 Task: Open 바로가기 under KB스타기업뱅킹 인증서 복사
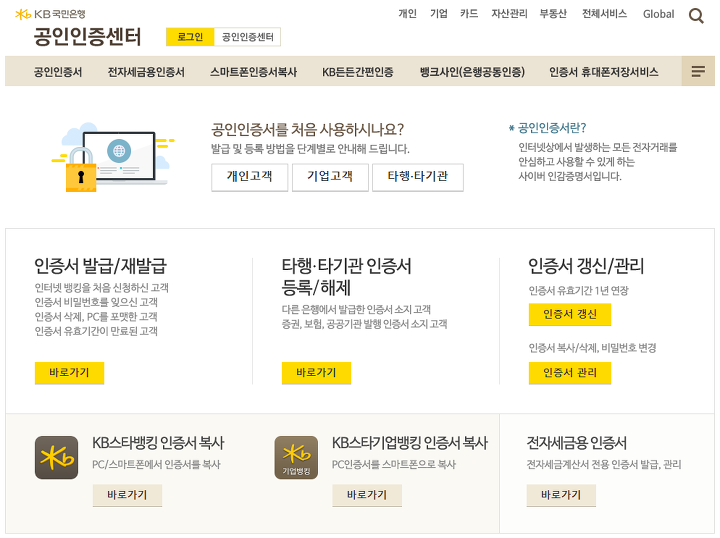367,495
